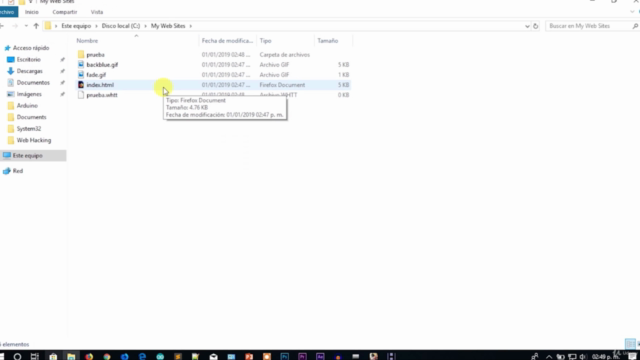
Task: Open Documentos in the sidebar
Action: [x=33, y=82]
